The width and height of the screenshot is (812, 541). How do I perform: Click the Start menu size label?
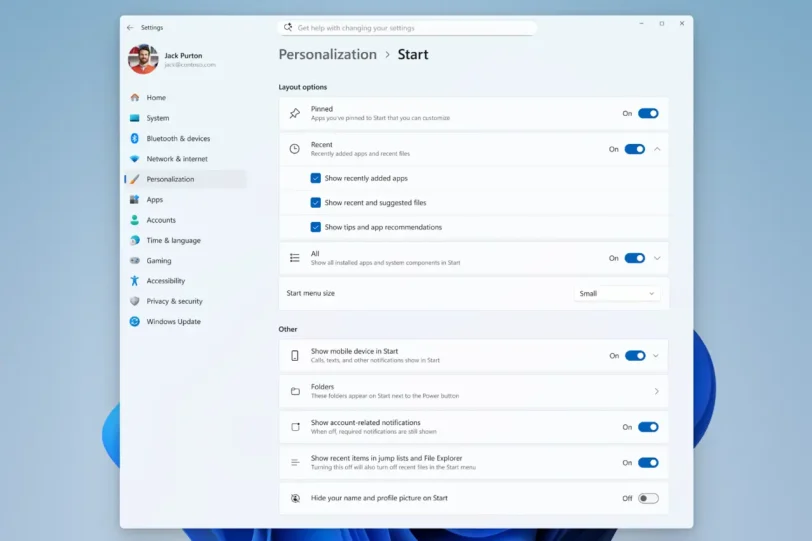click(311, 293)
